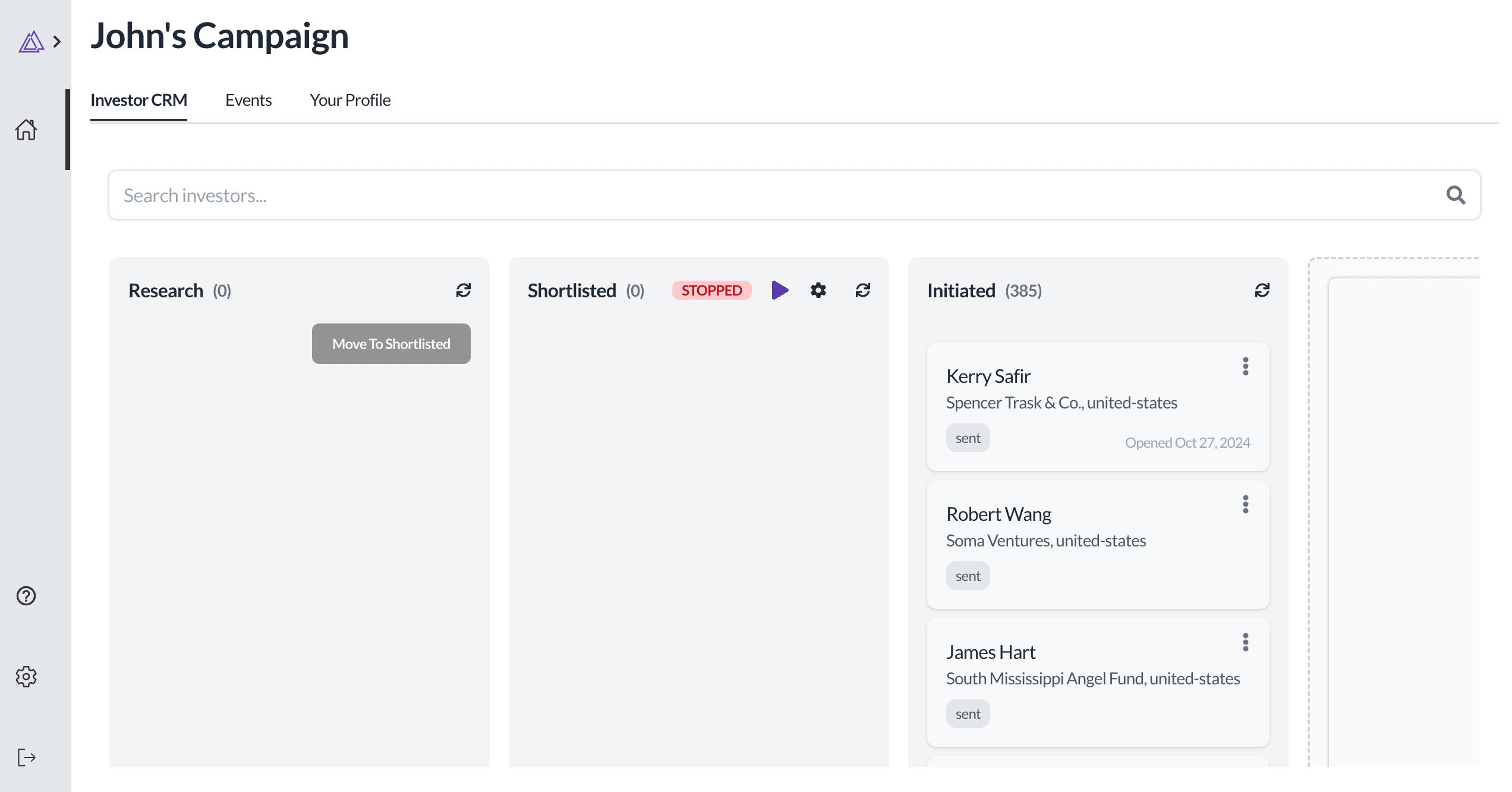Click the Initiated column heading
The image size is (1512, 792).
(961, 290)
